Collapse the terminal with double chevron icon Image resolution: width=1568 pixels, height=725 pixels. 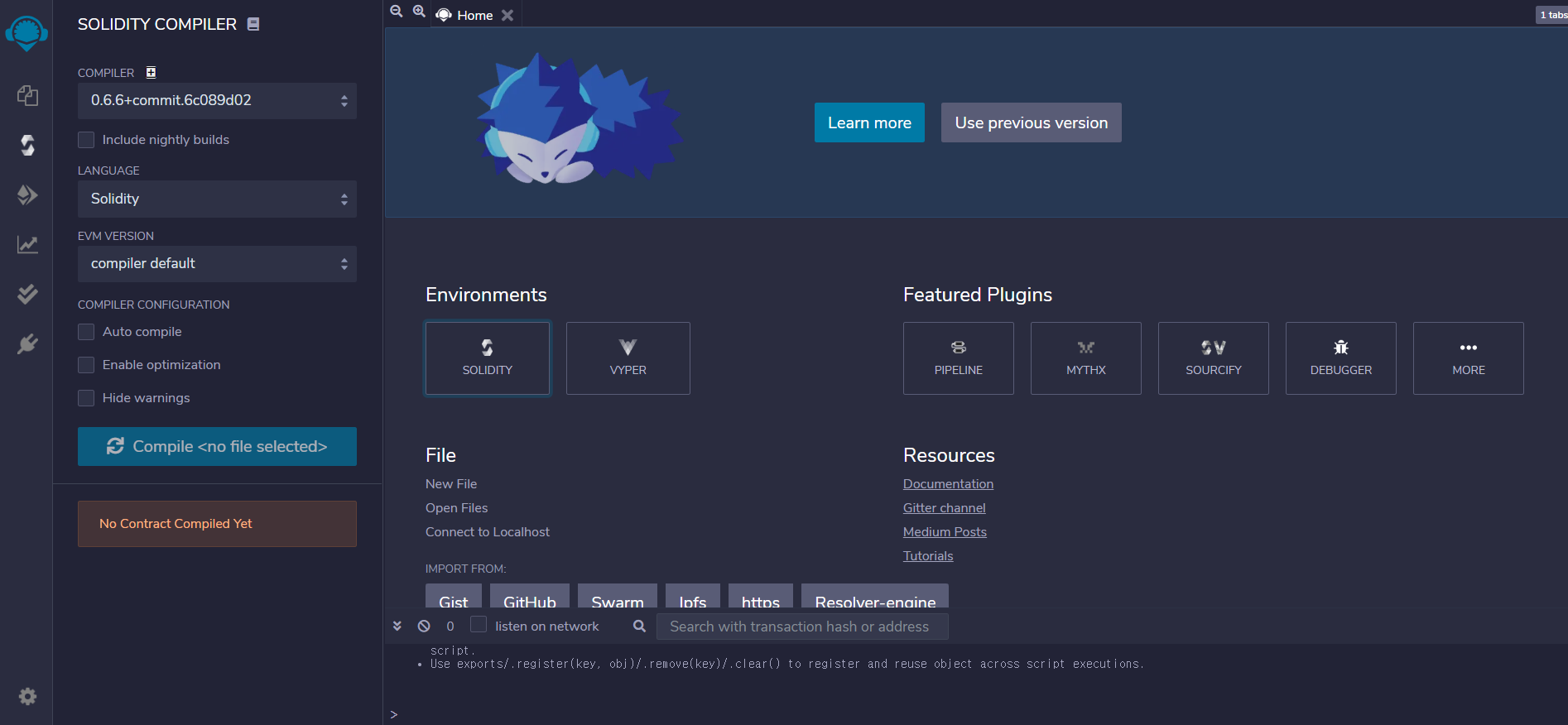(x=397, y=627)
